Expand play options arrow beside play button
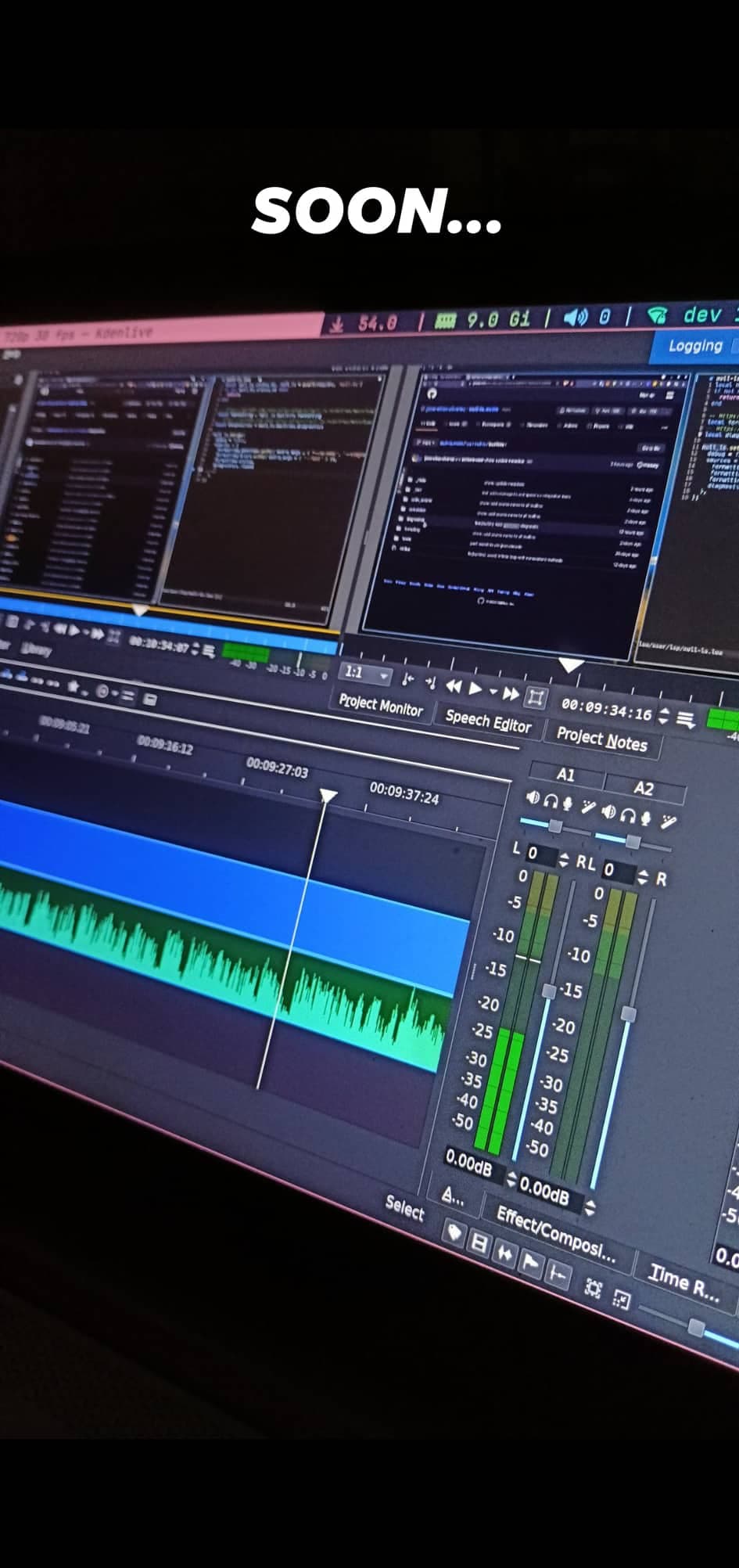Image resolution: width=739 pixels, height=1568 pixels. [493, 692]
